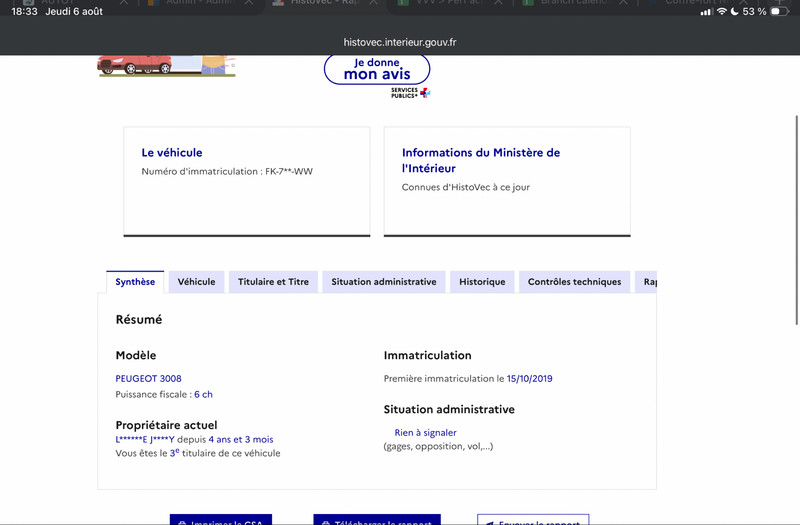Click the 'Vous êtes le 3e titulaire' line
800x525 pixels.
(198, 453)
